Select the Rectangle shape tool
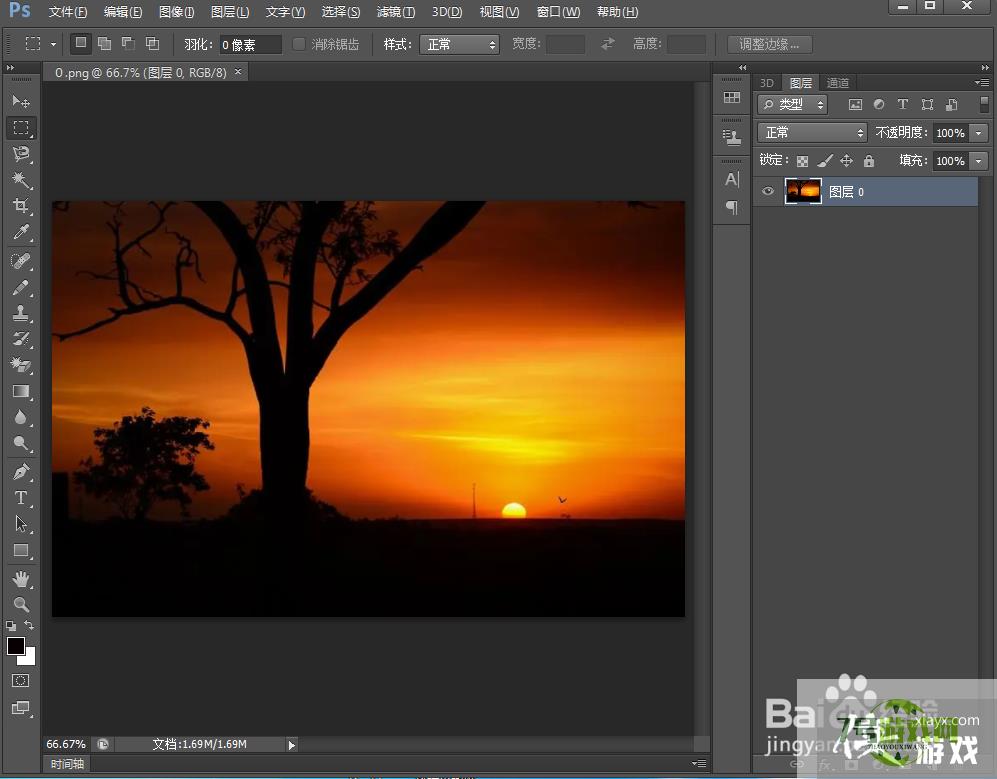The image size is (997, 779). (x=21, y=550)
